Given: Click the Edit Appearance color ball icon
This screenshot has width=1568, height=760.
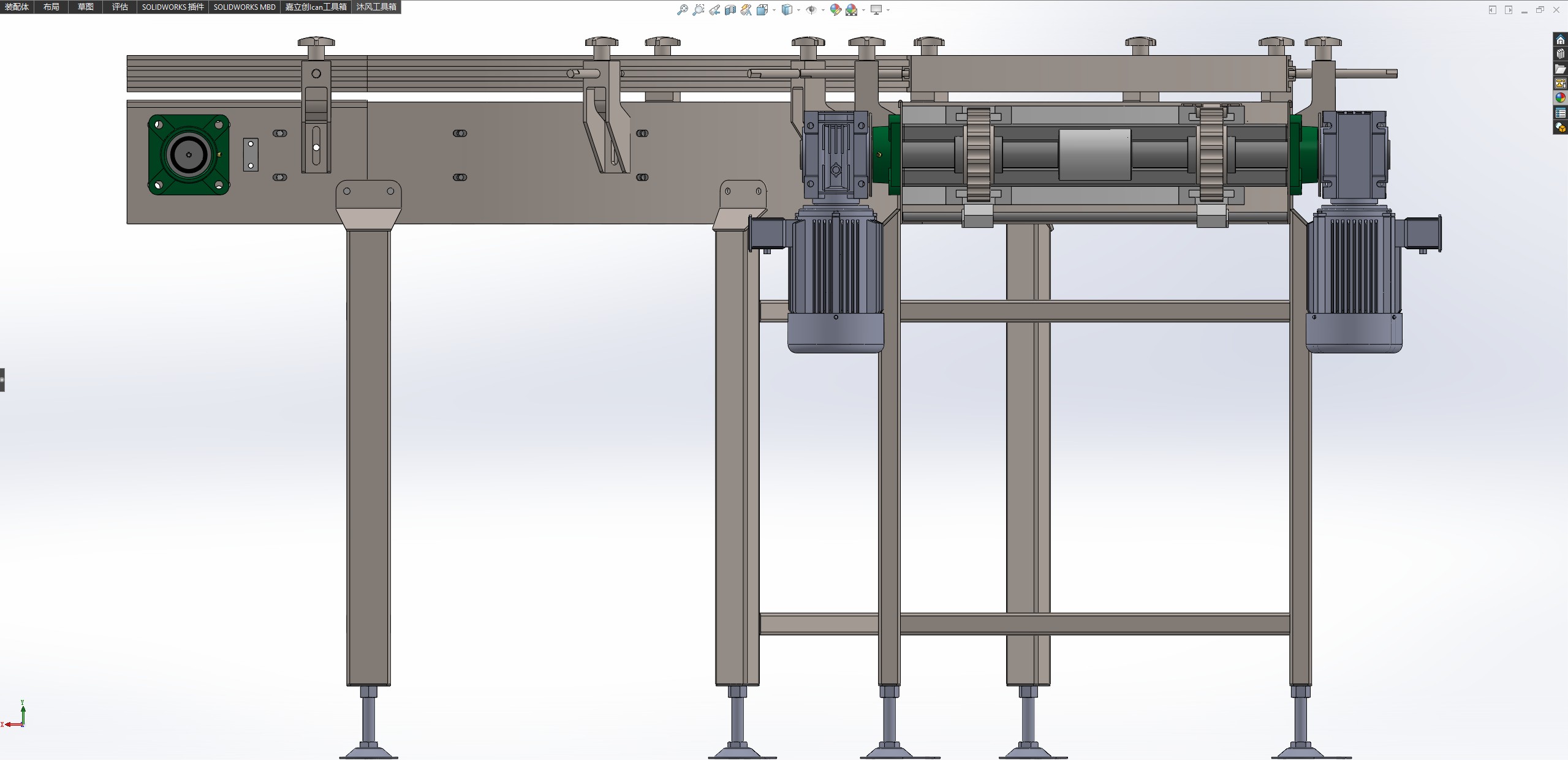Looking at the screenshot, I should [835, 10].
